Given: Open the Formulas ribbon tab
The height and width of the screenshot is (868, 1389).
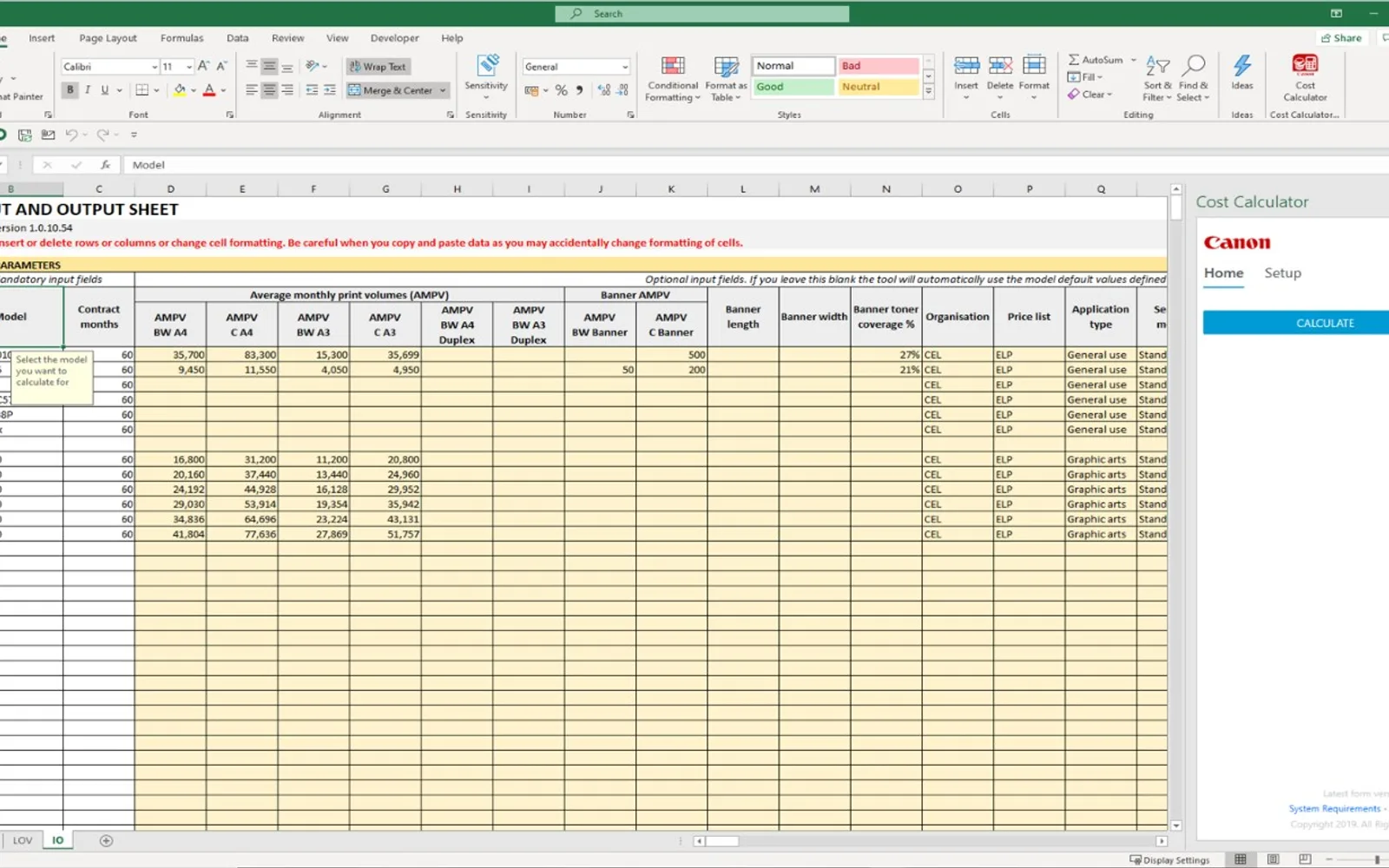Looking at the screenshot, I should (181, 38).
